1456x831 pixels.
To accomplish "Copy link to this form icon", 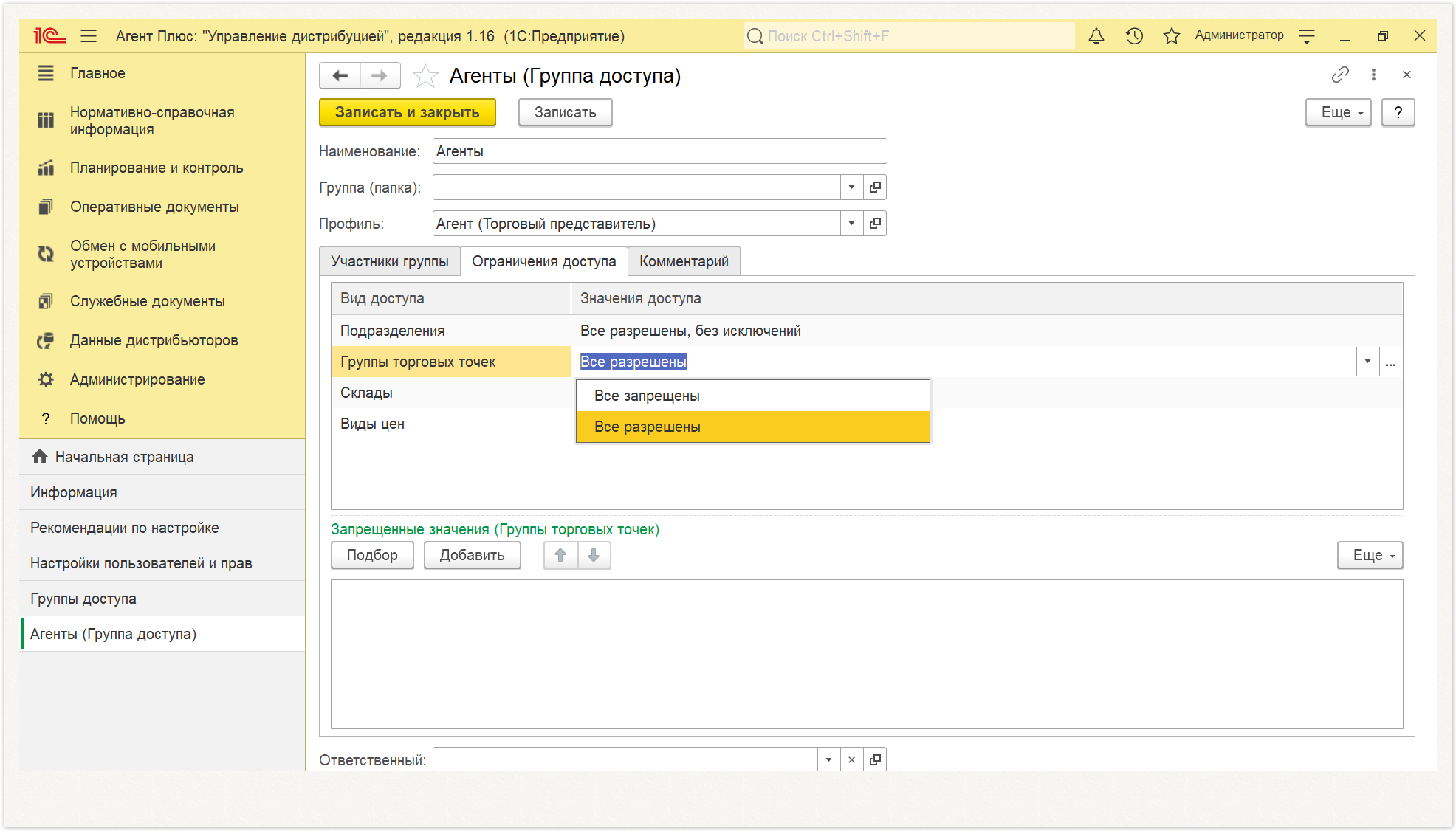I will coord(1340,75).
